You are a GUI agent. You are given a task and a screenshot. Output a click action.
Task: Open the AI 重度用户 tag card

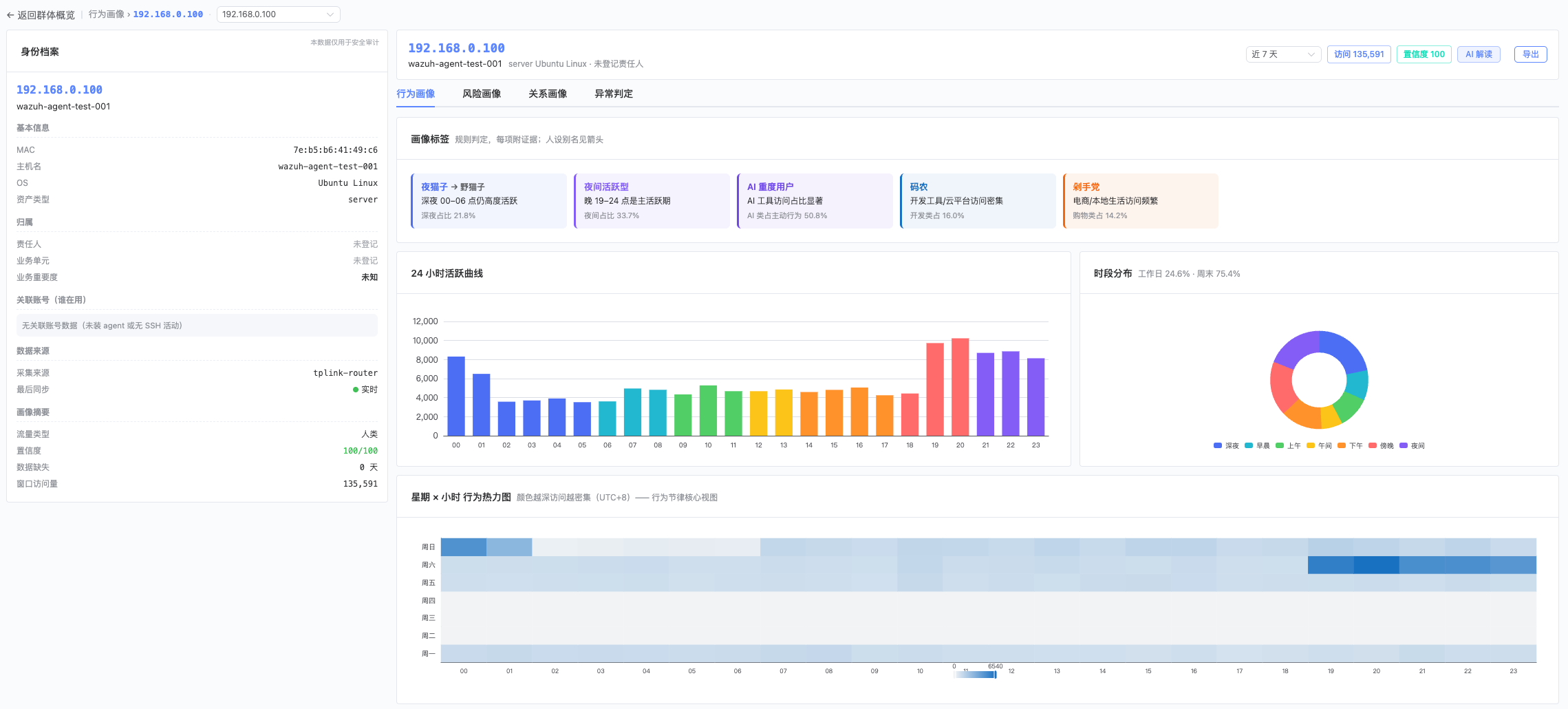815,201
